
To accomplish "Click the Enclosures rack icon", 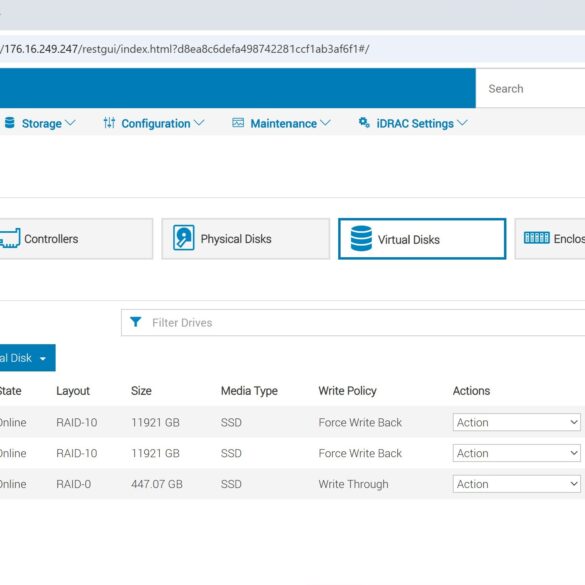I will point(536,238).
